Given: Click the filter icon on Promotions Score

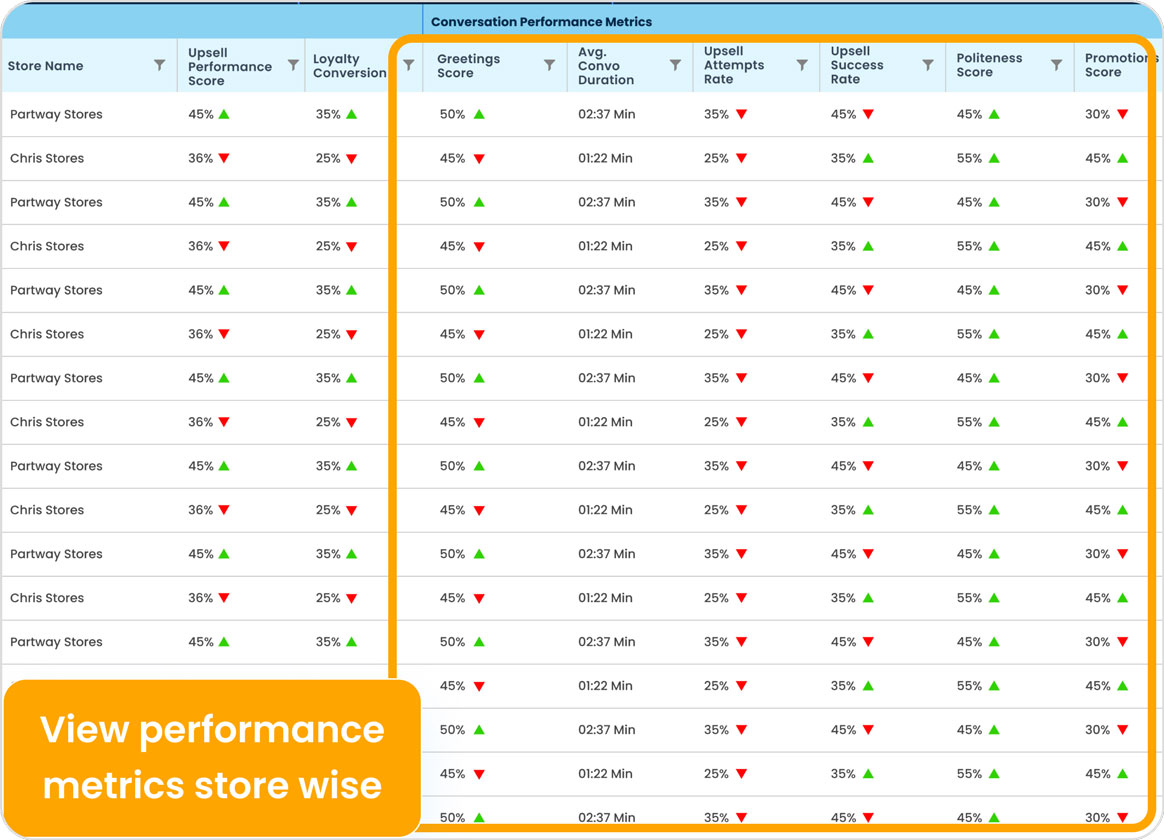Looking at the screenshot, I should 1158,65.
